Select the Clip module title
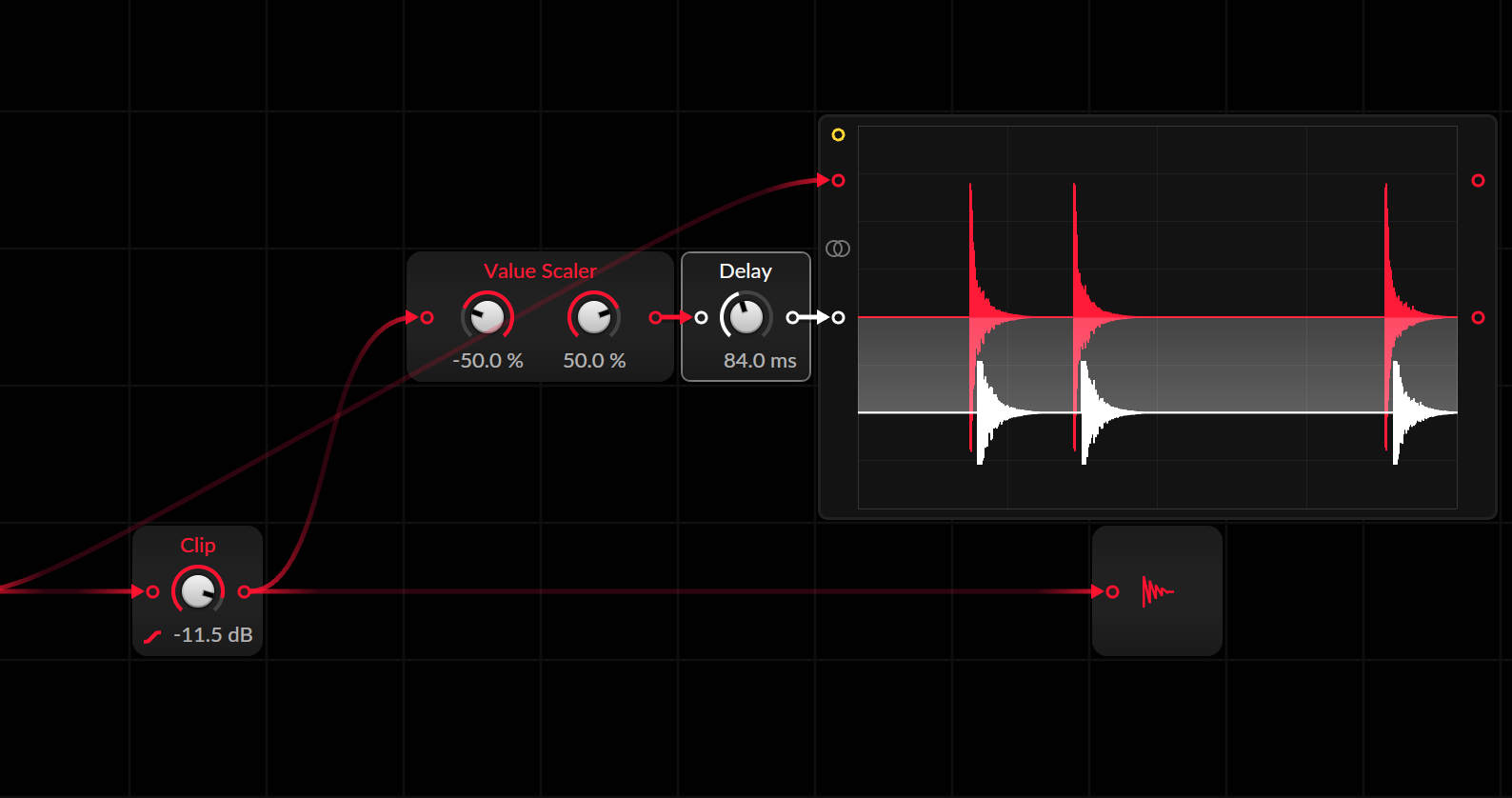1512x798 pixels. click(x=198, y=546)
